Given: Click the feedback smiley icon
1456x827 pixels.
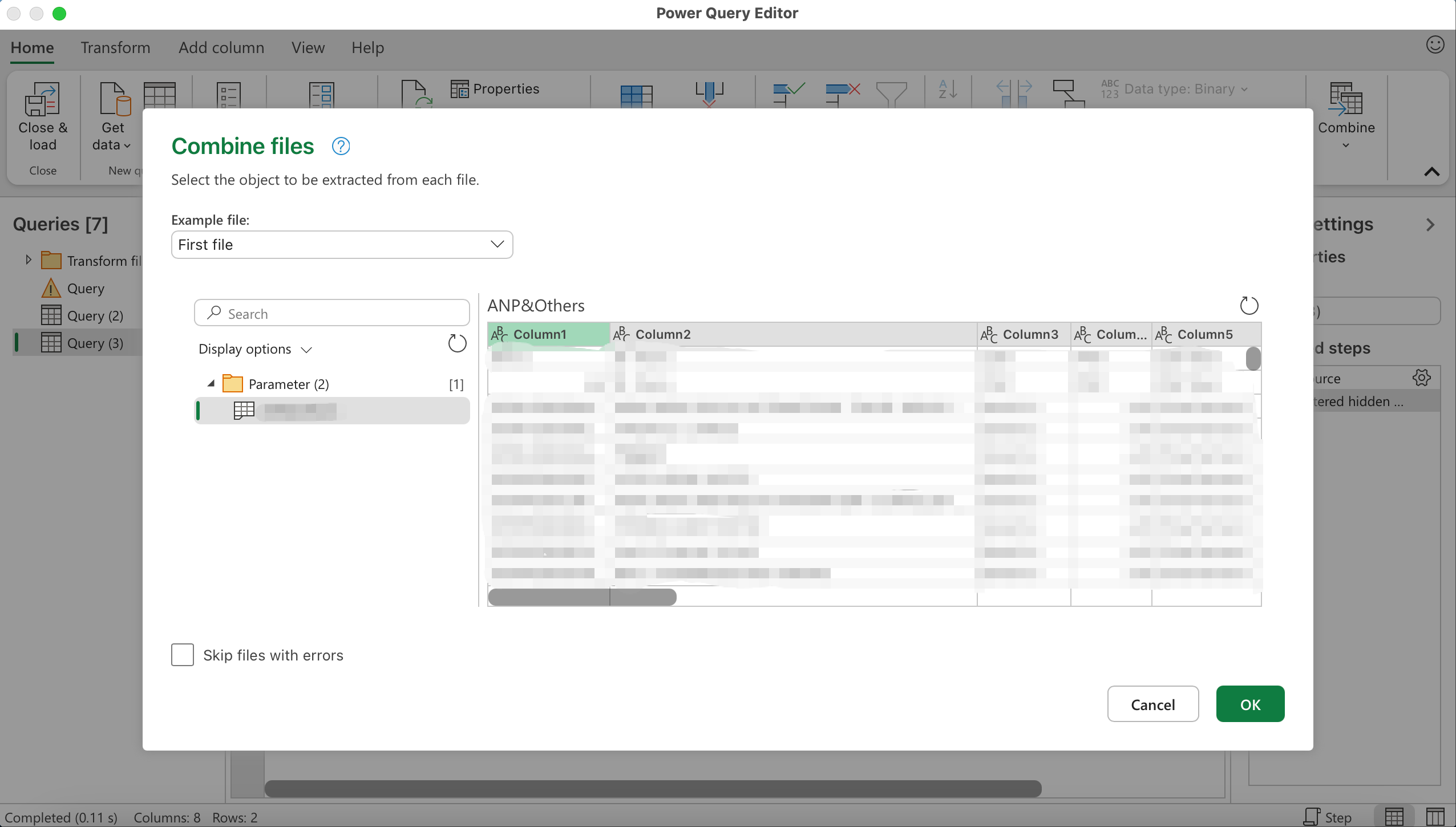Looking at the screenshot, I should (x=1435, y=44).
